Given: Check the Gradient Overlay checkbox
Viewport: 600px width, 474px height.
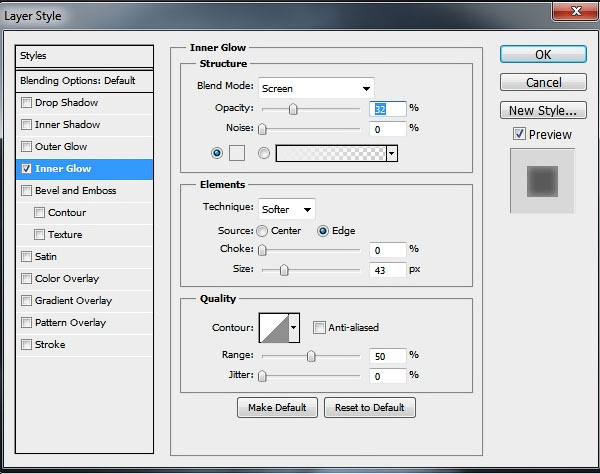Looking at the screenshot, I should (x=26, y=301).
